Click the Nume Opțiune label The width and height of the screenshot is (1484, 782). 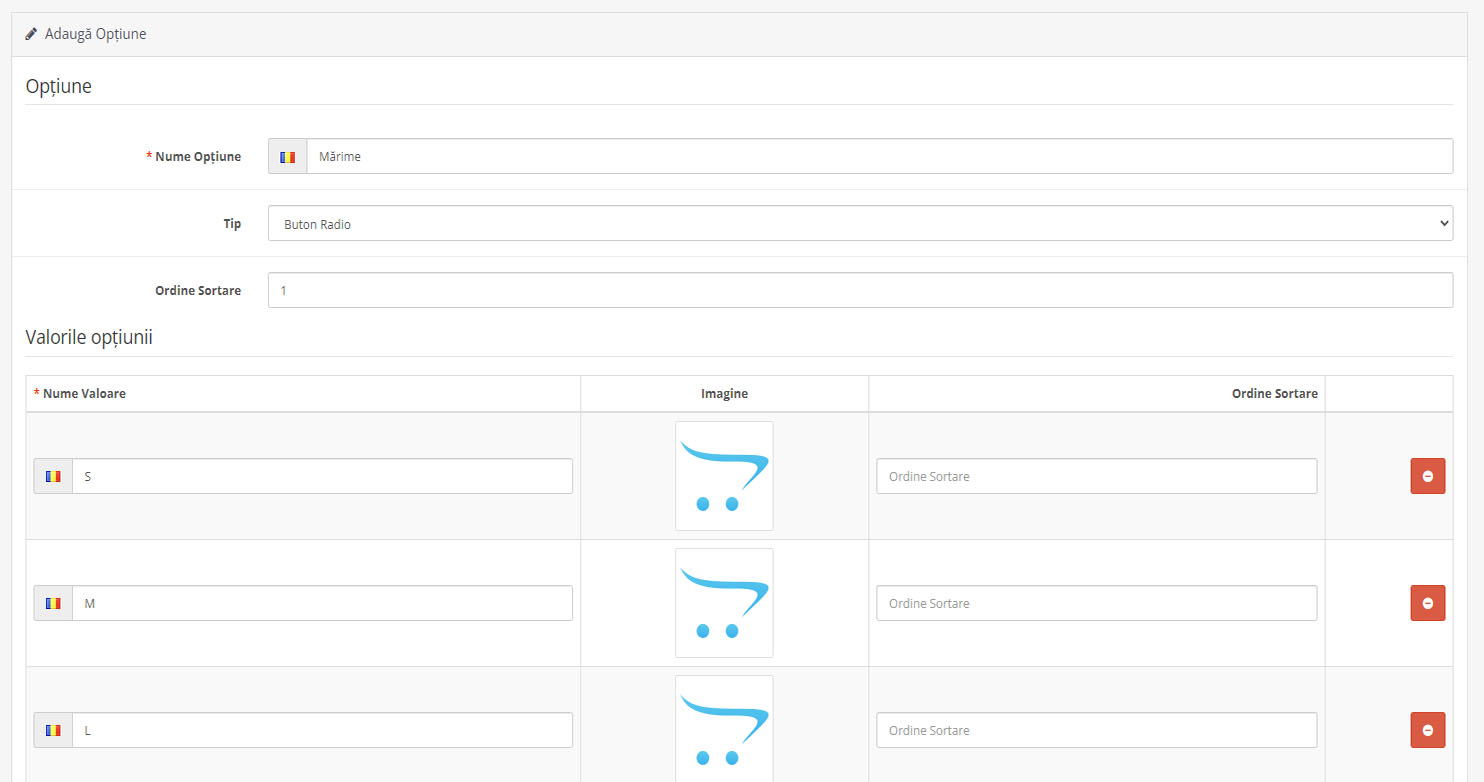pos(194,156)
